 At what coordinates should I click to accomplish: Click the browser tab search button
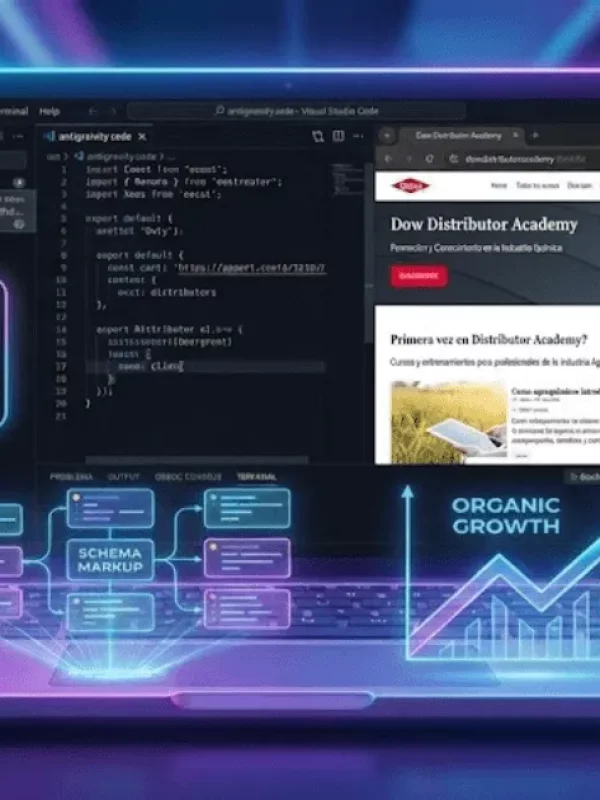387,136
